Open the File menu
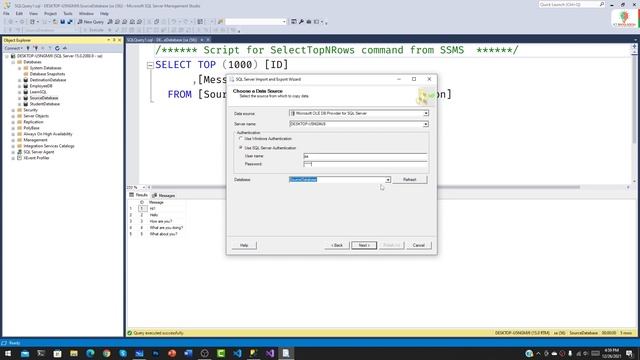 tap(6, 13)
